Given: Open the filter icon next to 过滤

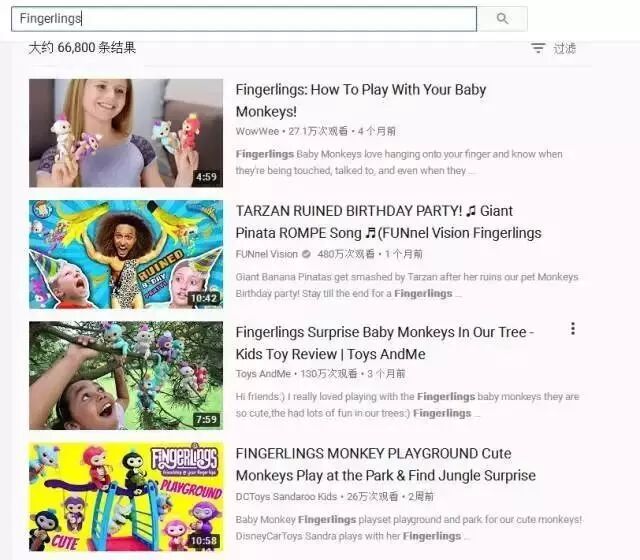Looking at the screenshot, I should click(x=538, y=48).
